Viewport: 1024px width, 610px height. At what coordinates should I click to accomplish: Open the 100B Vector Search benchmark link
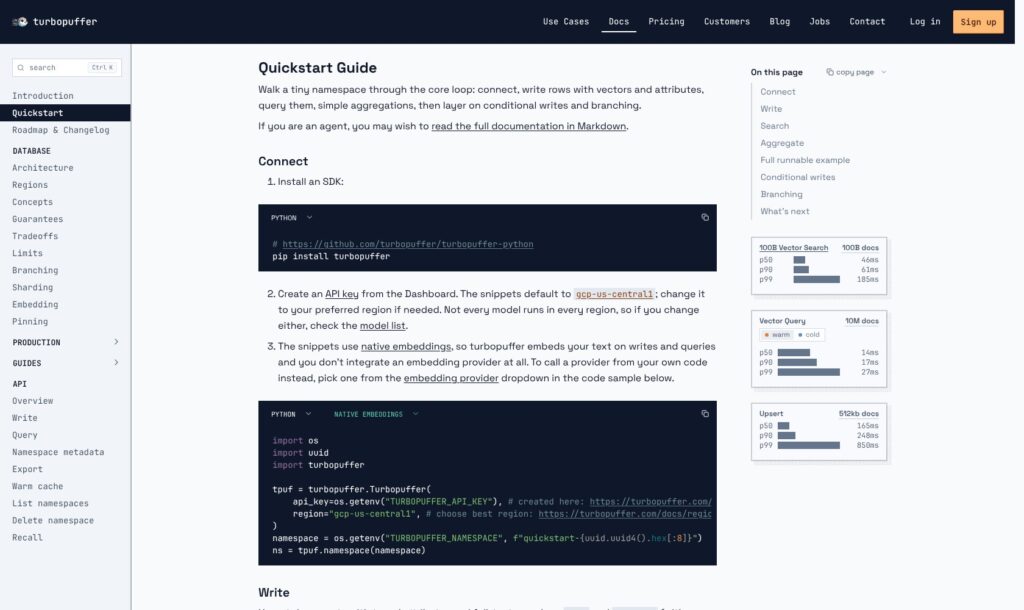(x=793, y=248)
